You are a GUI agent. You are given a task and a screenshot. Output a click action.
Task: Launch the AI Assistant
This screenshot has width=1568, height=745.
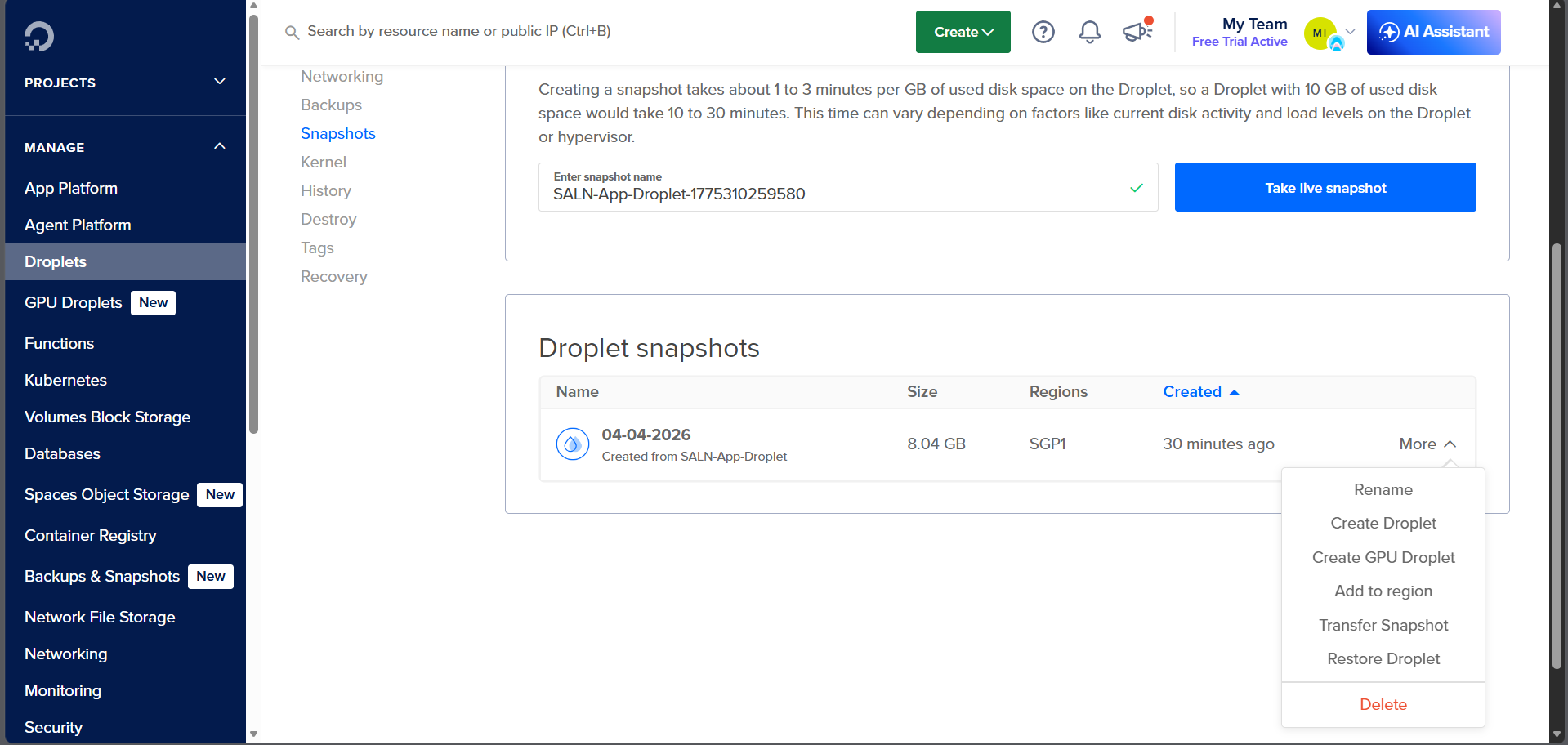(x=1433, y=32)
